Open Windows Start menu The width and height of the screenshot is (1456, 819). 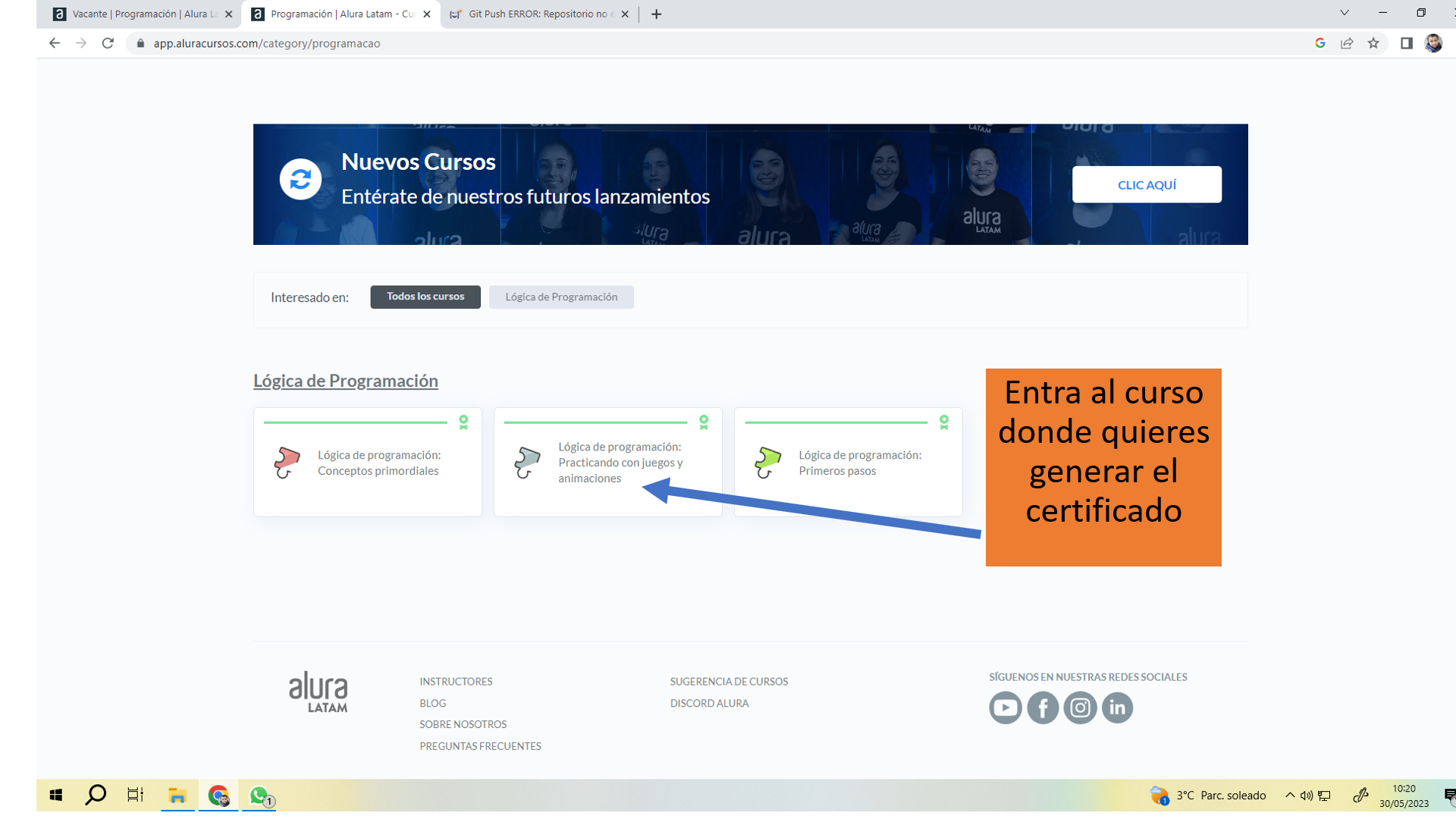[55, 795]
